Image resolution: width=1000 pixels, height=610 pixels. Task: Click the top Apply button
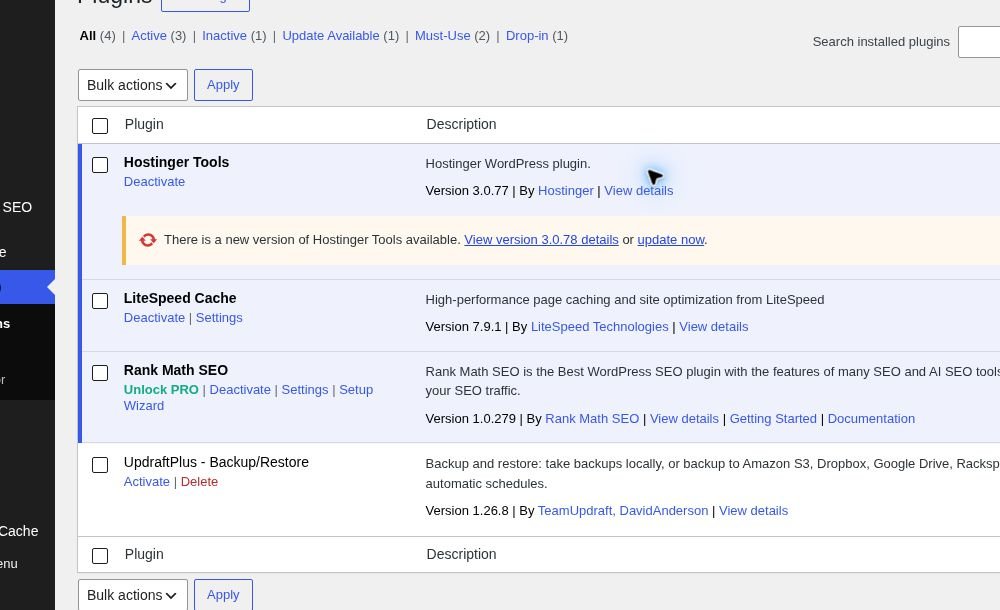[x=223, y=85]
